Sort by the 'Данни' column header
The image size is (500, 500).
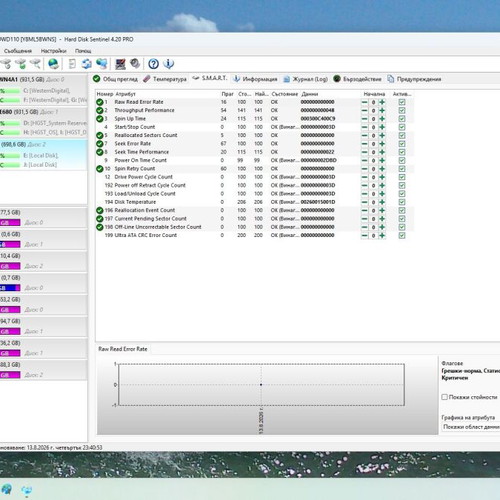pyautogui.click(x=310, y=94)
